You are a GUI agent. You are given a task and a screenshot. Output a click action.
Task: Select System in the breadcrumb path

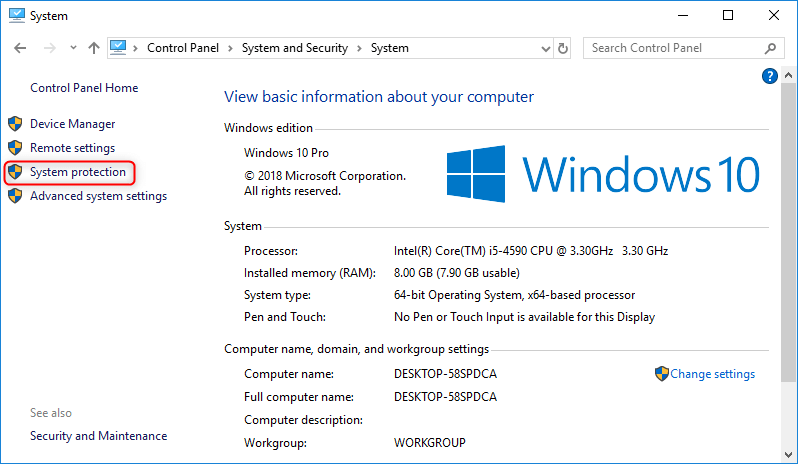coord(389,48)
